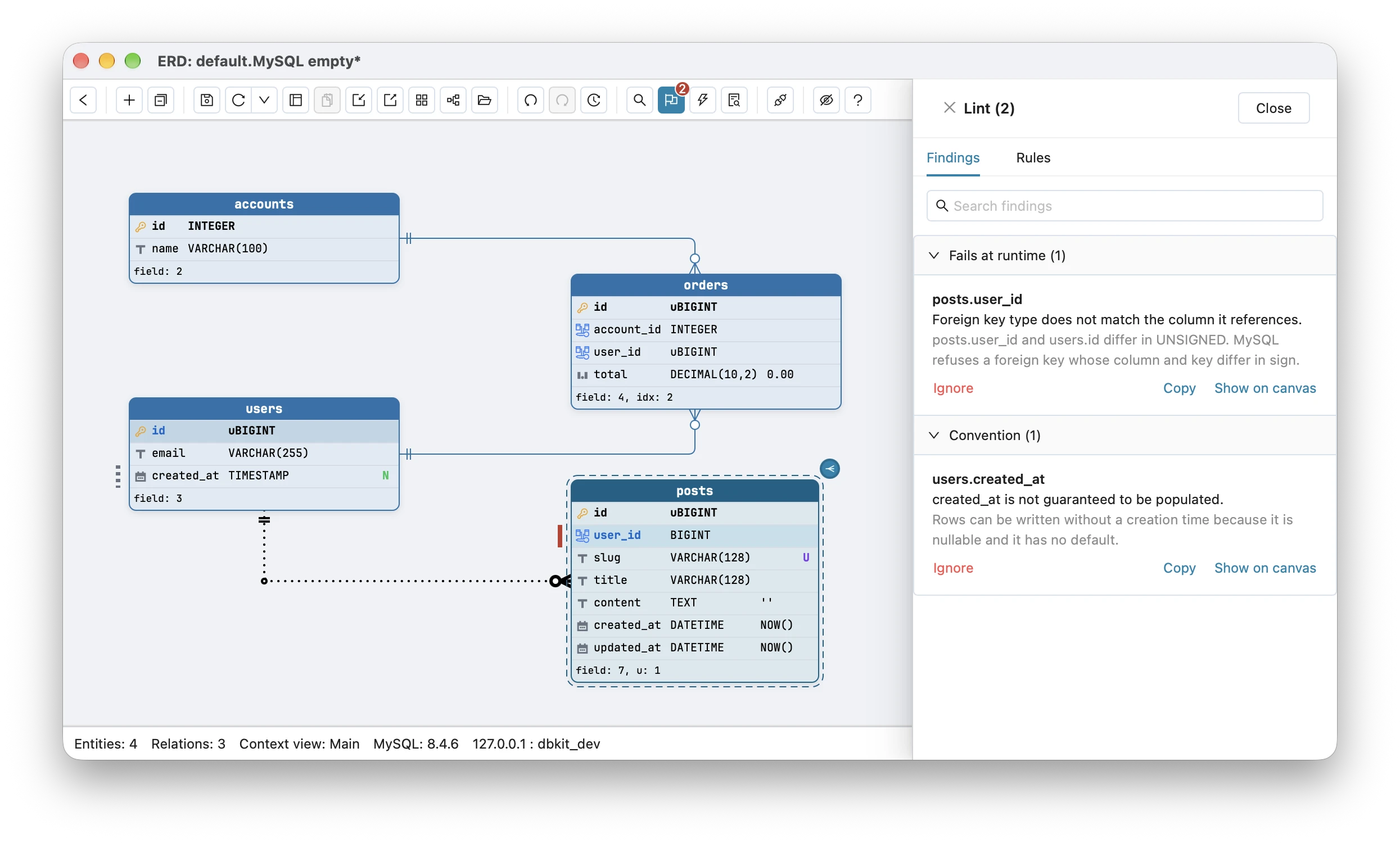Viewport: 1400px width, 843px height.
Task: Collapse the Fails at runtime section
Action: tap(1124, 256)
